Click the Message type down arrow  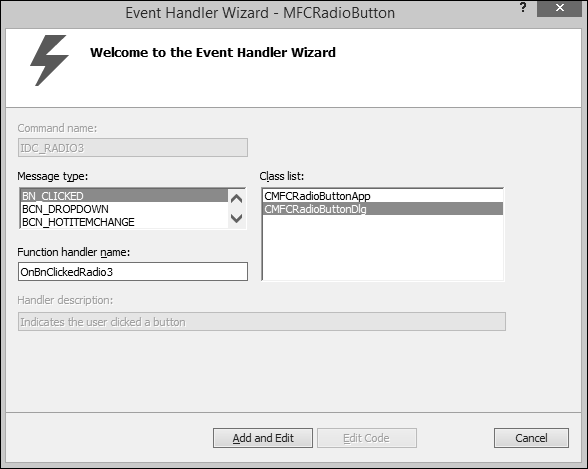tap(236, 218)
